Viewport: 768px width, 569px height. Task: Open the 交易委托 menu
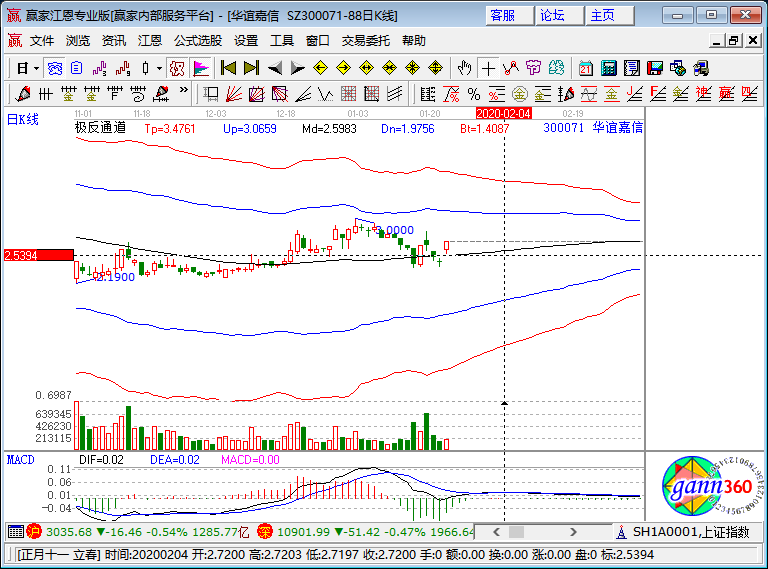point(365,41)
